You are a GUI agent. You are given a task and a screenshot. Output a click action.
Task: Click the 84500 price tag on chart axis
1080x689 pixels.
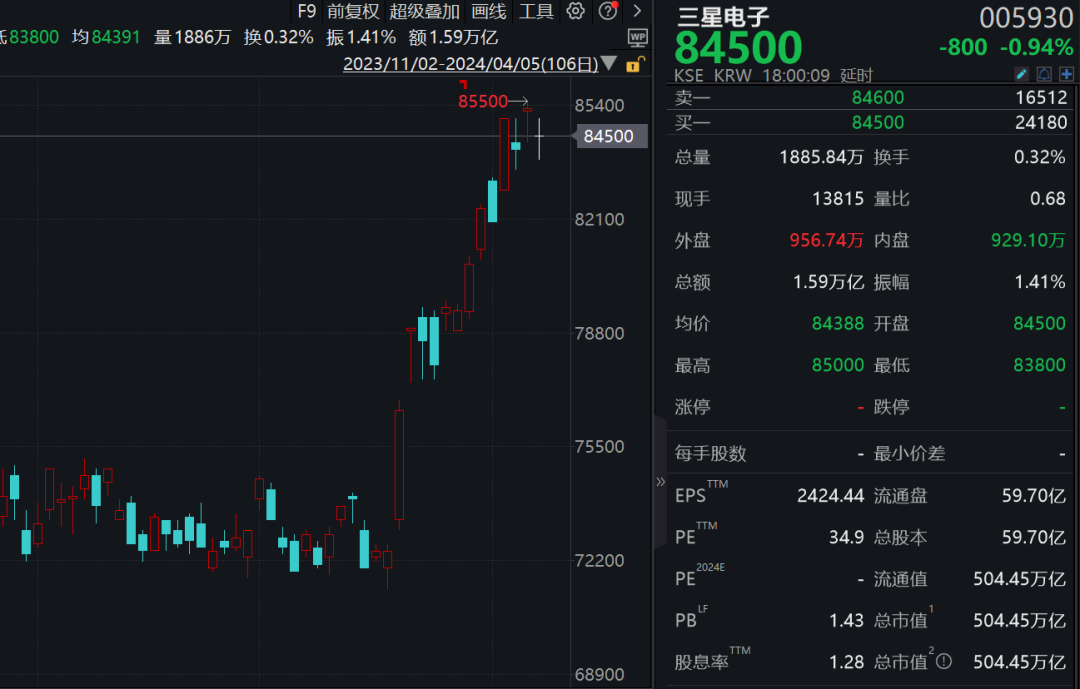[x=610, y=136]
